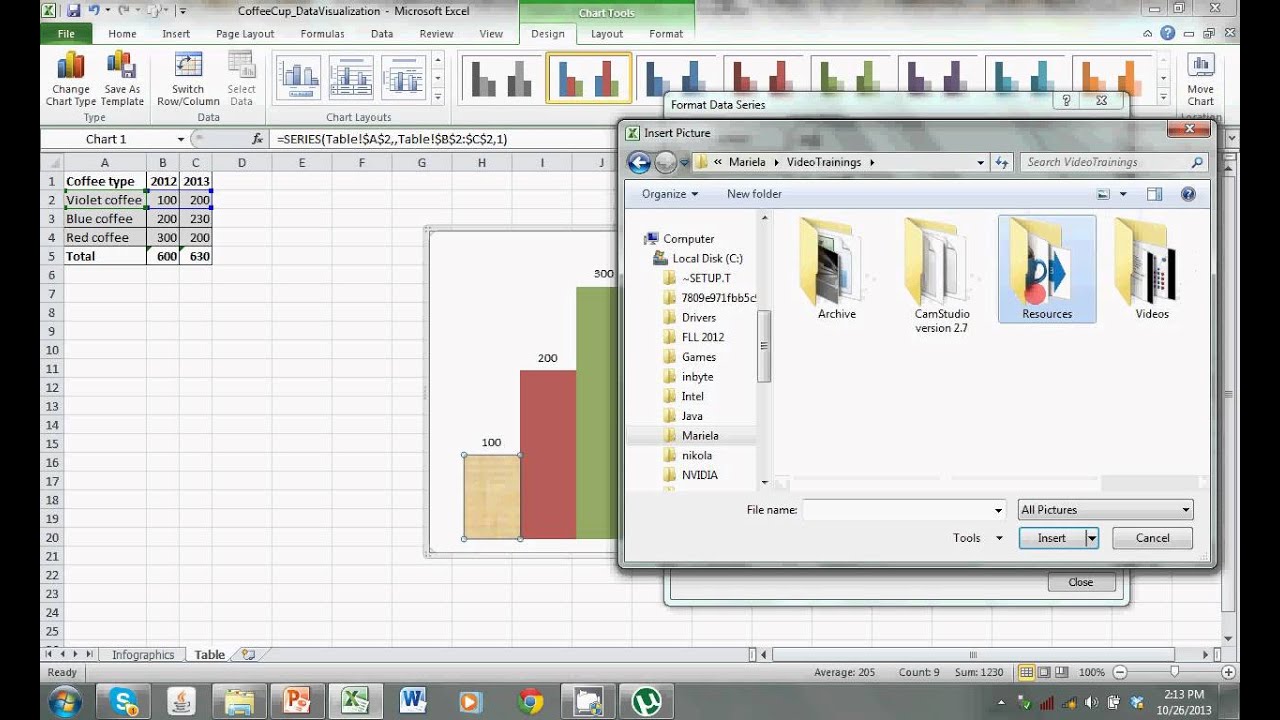Image resolution: width=1280 pixels, height=720 pixels.
Task: Click Word icon in taskbar
Action: tap(413, 701)
